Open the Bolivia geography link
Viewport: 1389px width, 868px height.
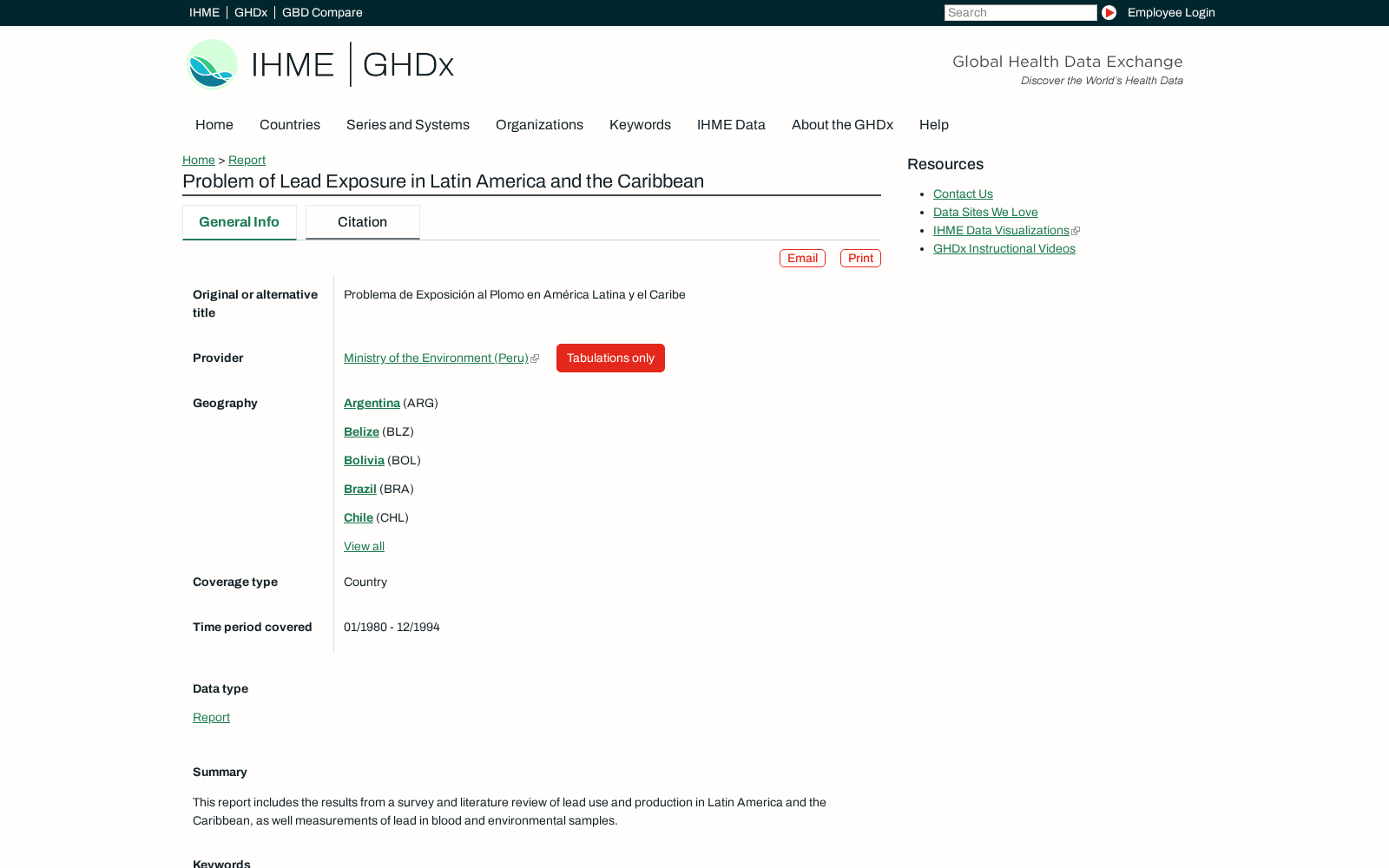tap(364, 461)
